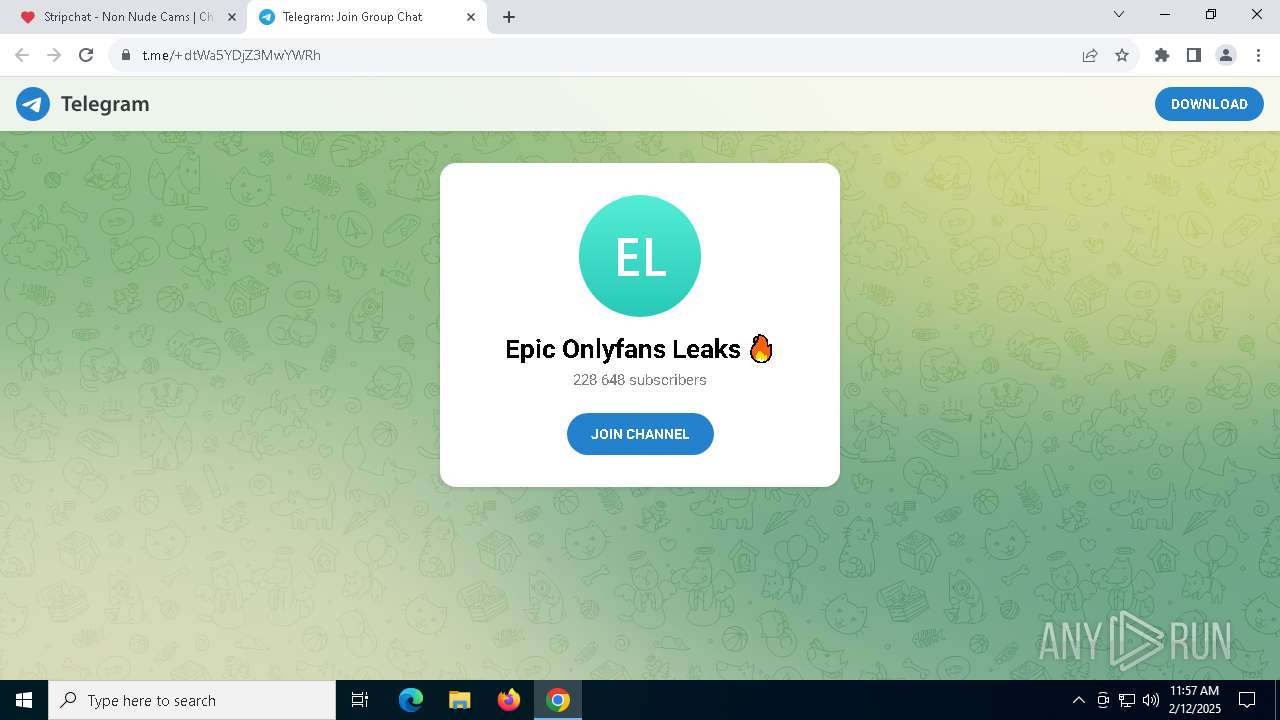
Task: Open Chrome's three-dot menu
Action: pos(1258,55)
